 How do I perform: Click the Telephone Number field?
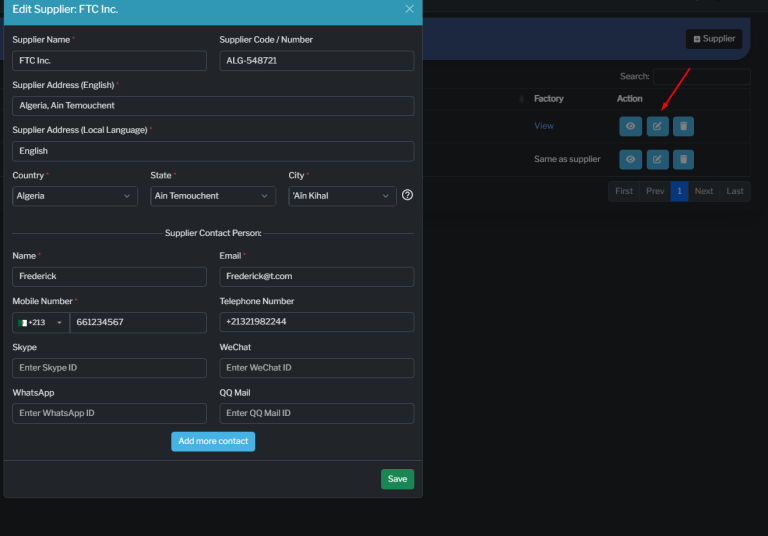pos(317,322)
